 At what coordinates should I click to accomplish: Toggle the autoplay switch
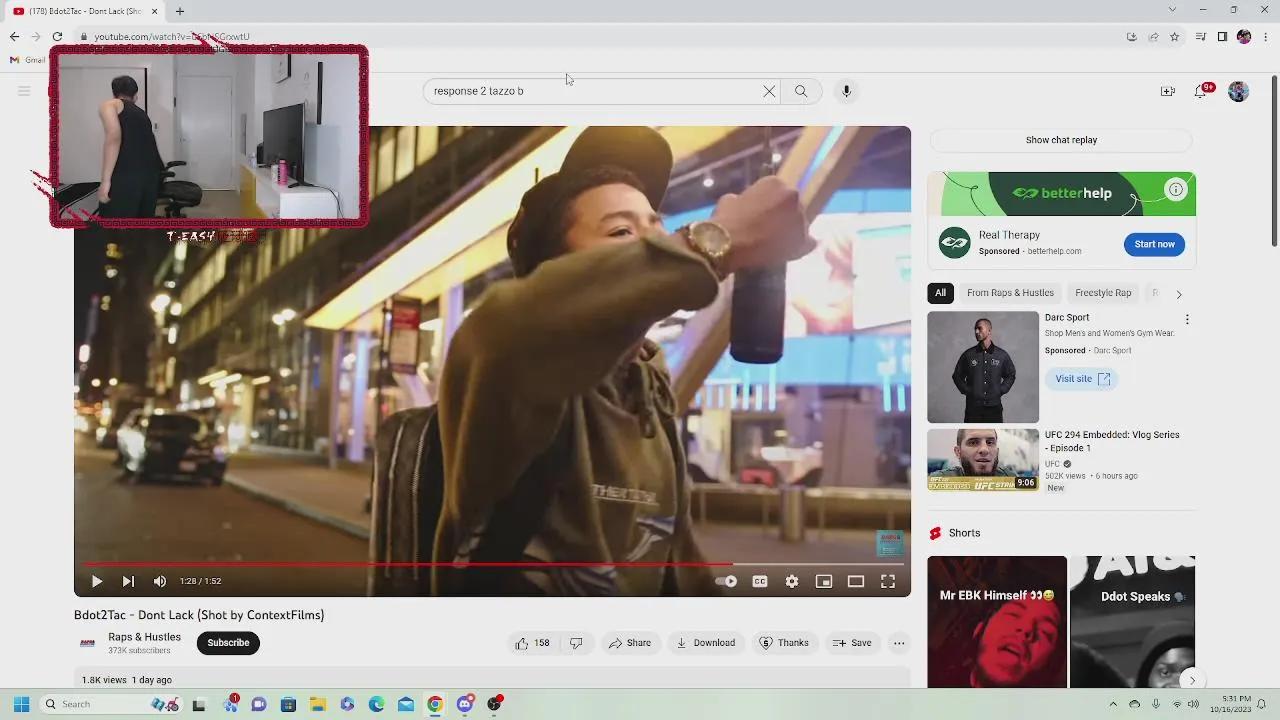(x=727, y=581)
